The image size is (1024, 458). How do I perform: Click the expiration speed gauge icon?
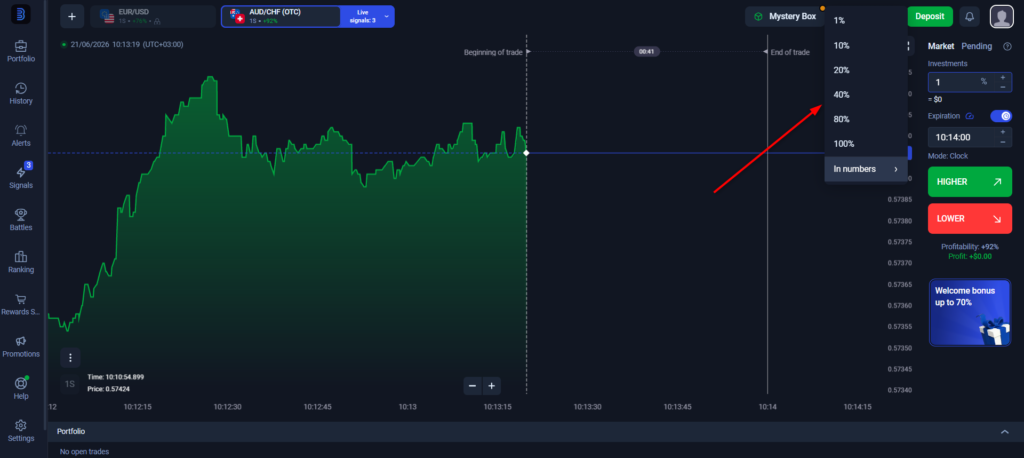click(x=970, y=116)
